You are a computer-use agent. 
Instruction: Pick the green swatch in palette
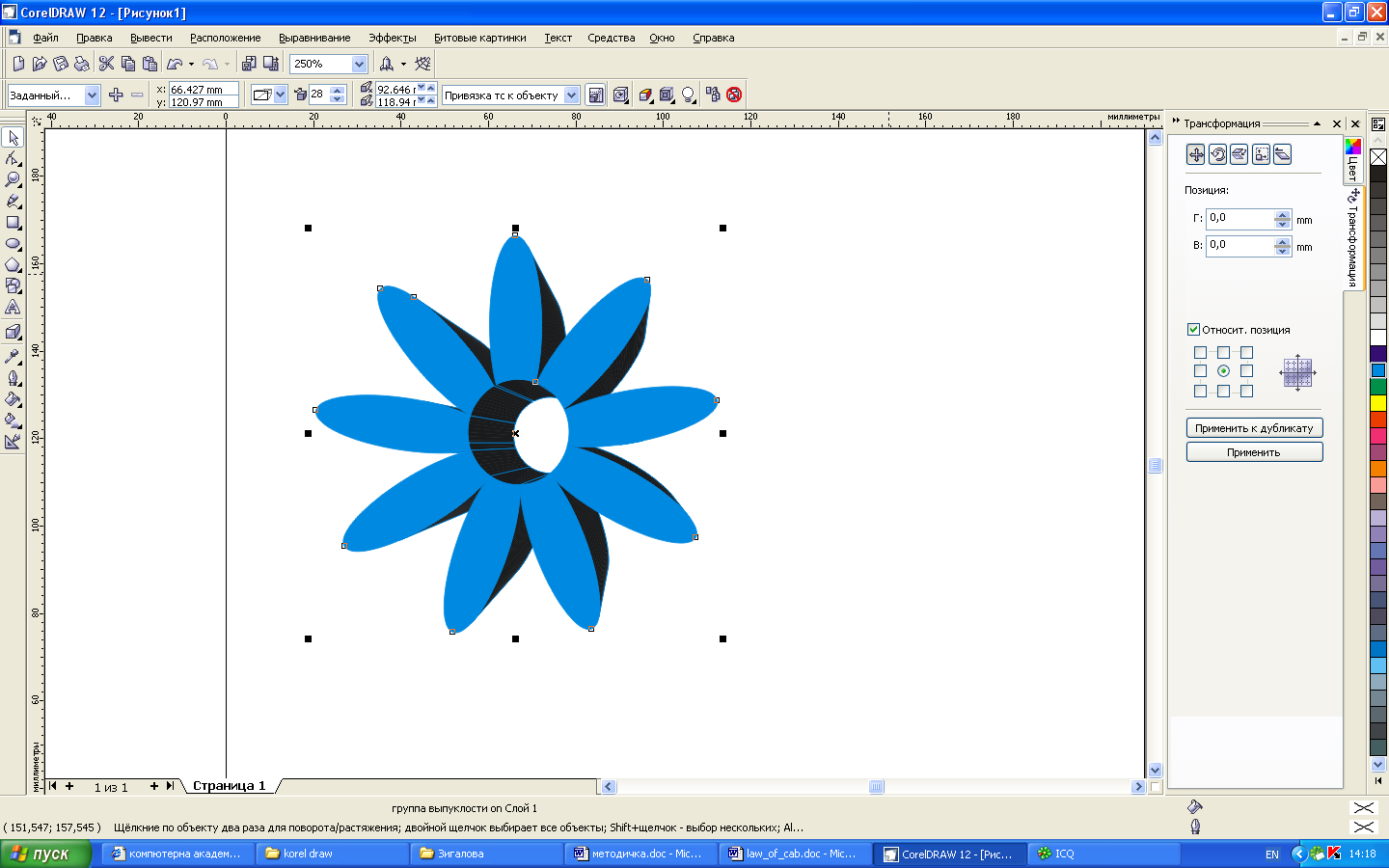[1378, 387]
